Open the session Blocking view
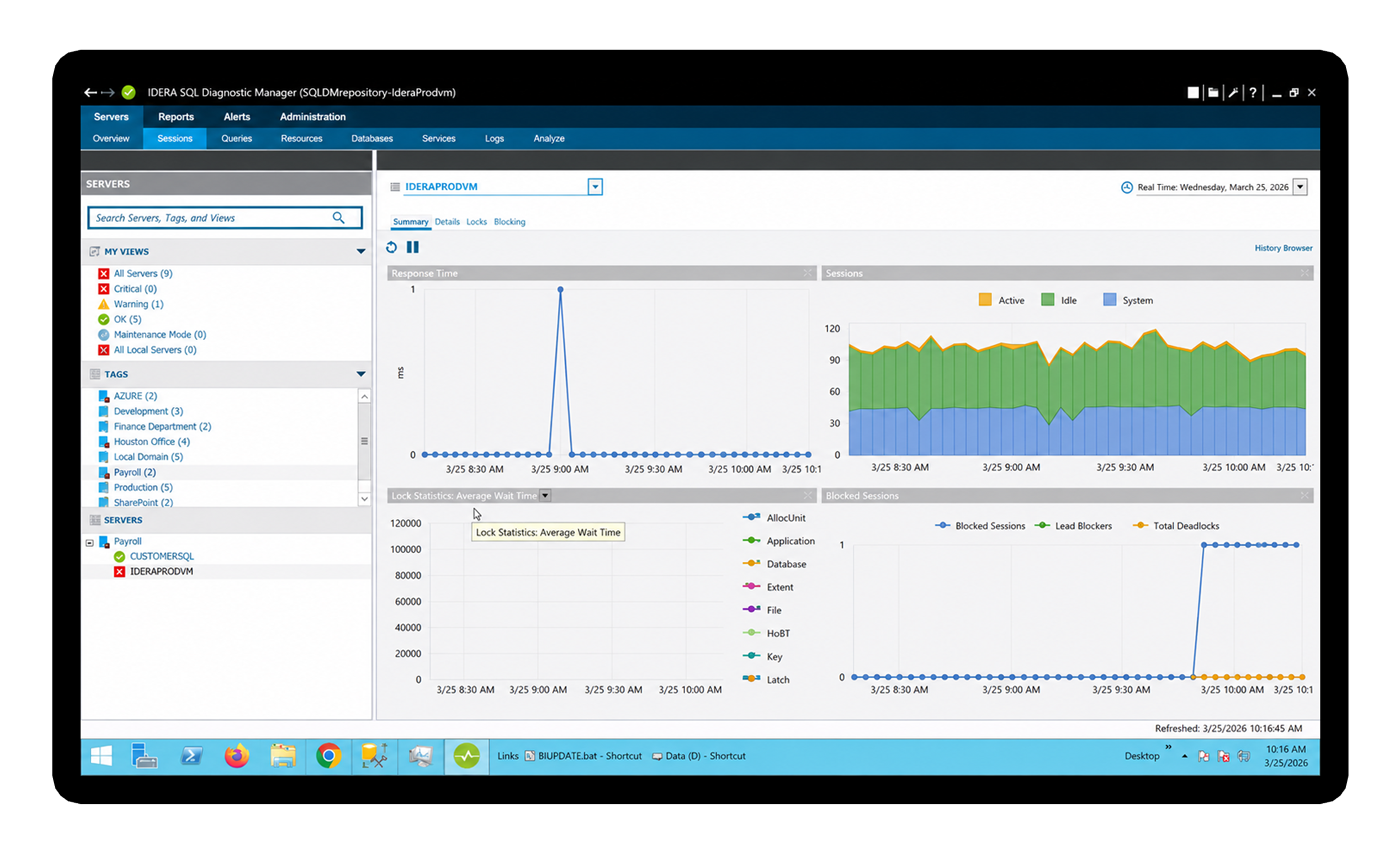1400x853 pixels. tap(510, 222)
